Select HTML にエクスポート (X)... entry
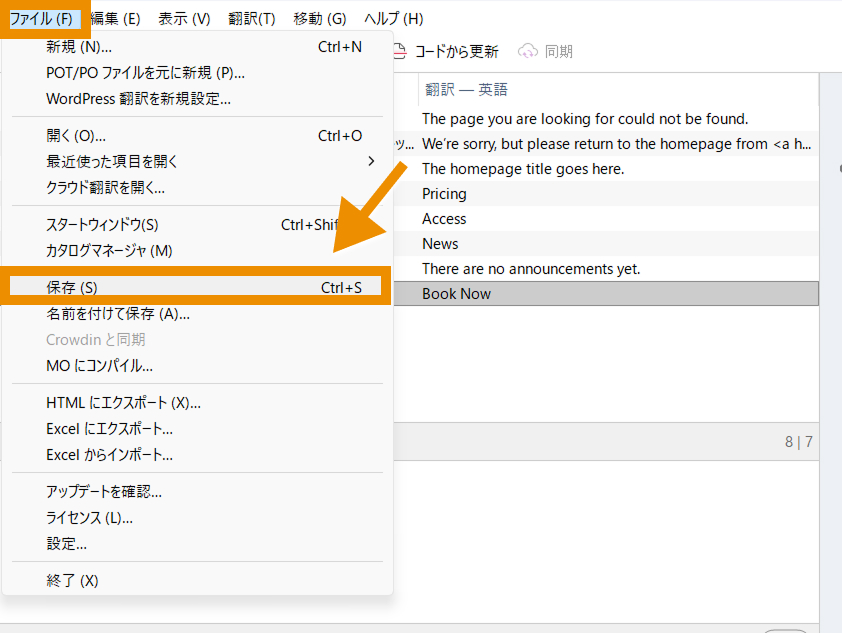842x633 pixels. point(123,403)
